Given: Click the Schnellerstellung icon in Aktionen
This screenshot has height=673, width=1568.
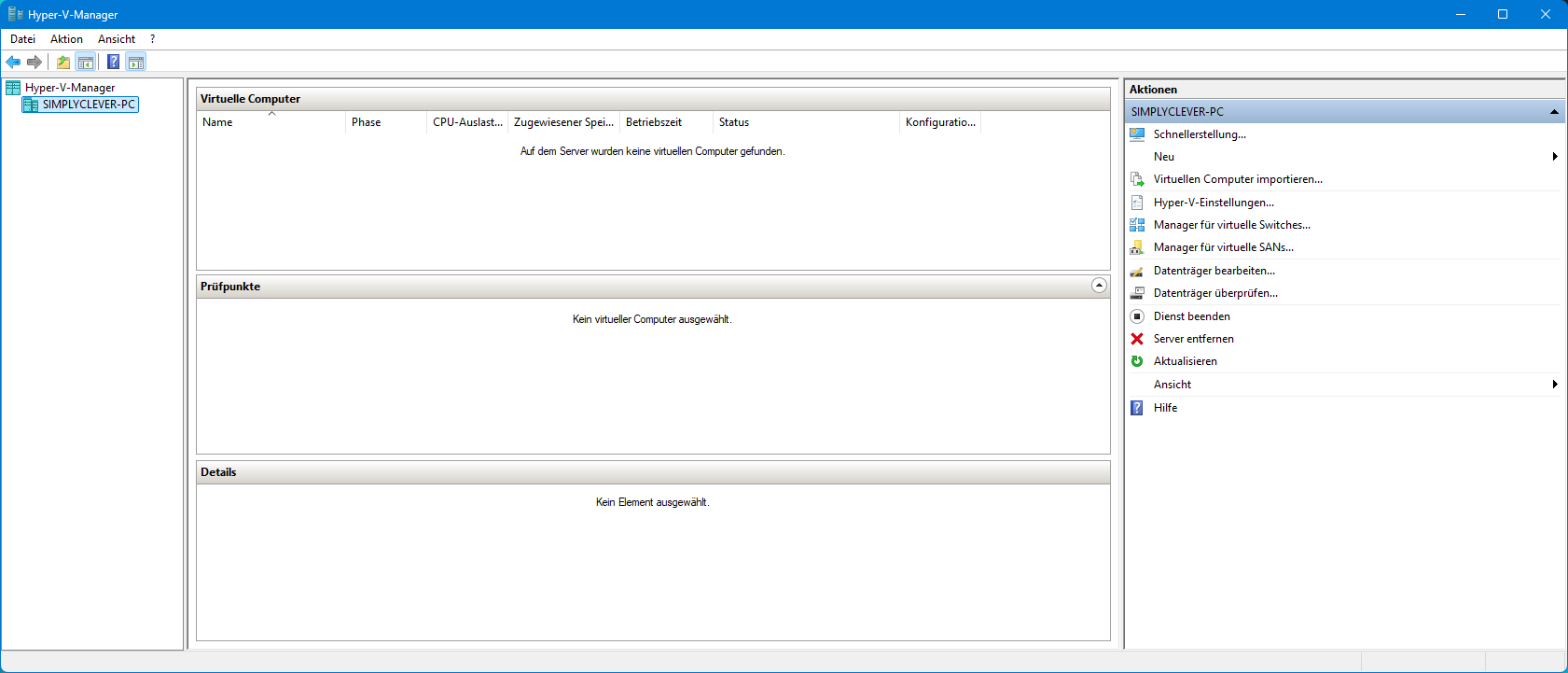Looking at the screenshot, I should 1137,134.
